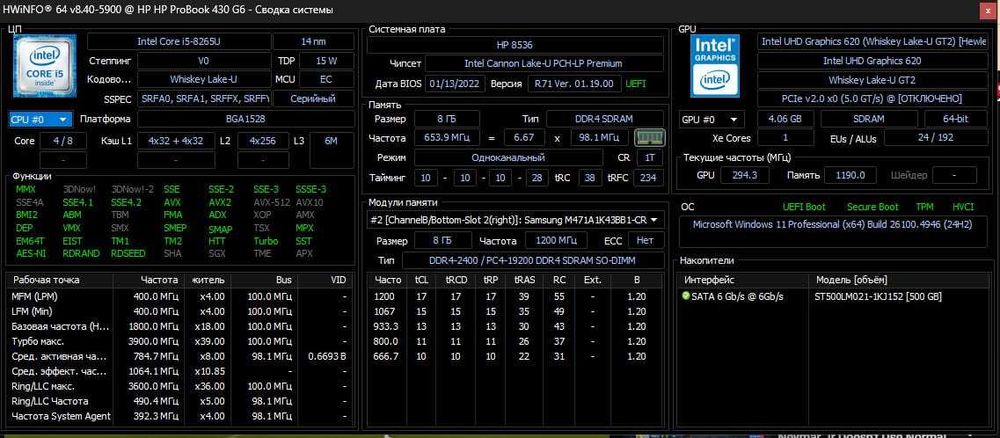The image size is (1000, 438).
Task: Click the 4.06 GB GPU memory field
Action: pos(785,119)
